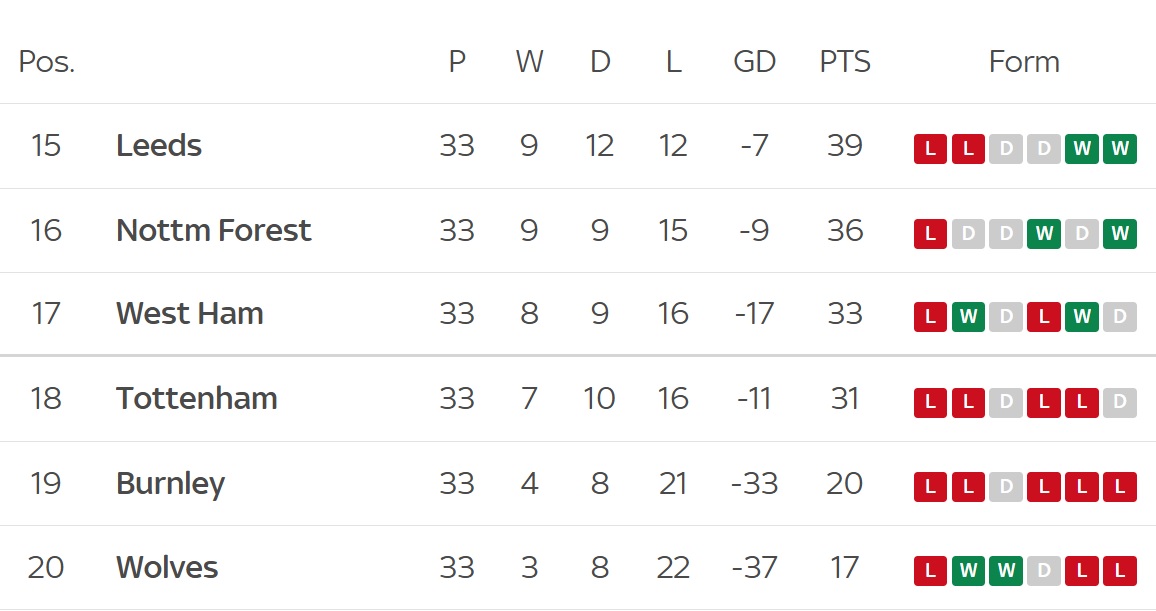
Task: Click the grey D badge in Wolves' form
Action: (1044, 571)
